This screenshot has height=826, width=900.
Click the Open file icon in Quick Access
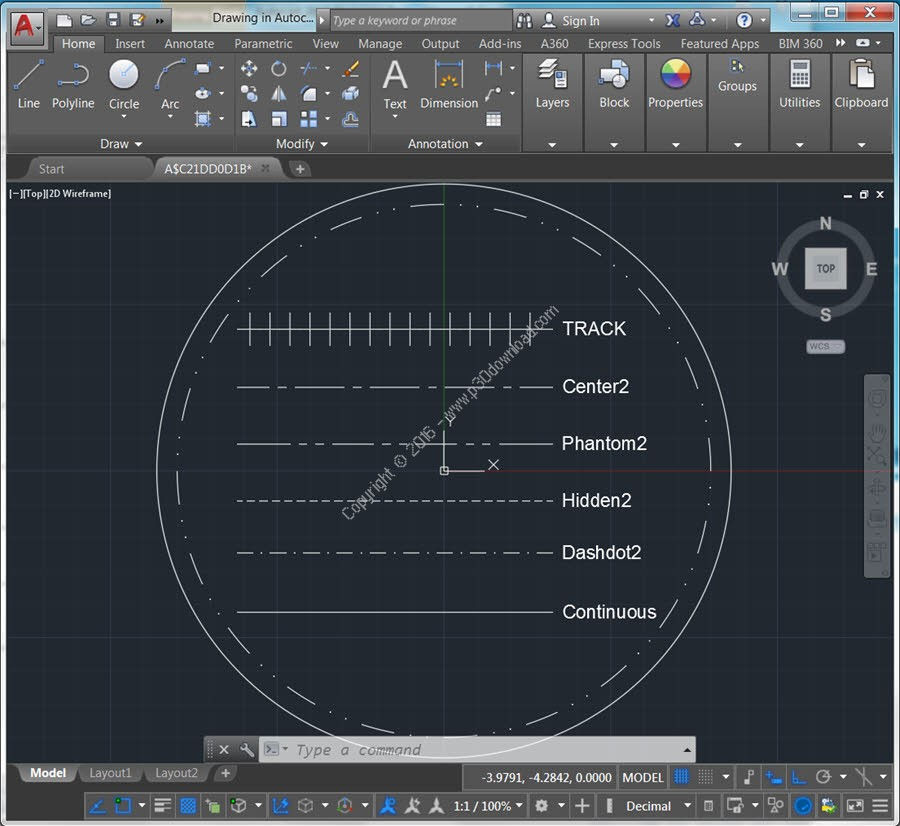pyautogui.click(x=88, y=20)
